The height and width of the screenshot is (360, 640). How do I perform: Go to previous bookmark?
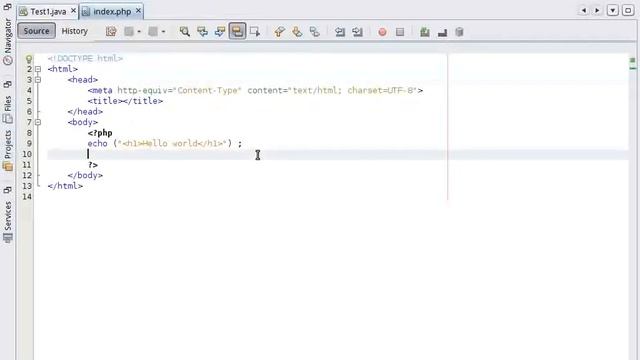click(x=280, y=31)
